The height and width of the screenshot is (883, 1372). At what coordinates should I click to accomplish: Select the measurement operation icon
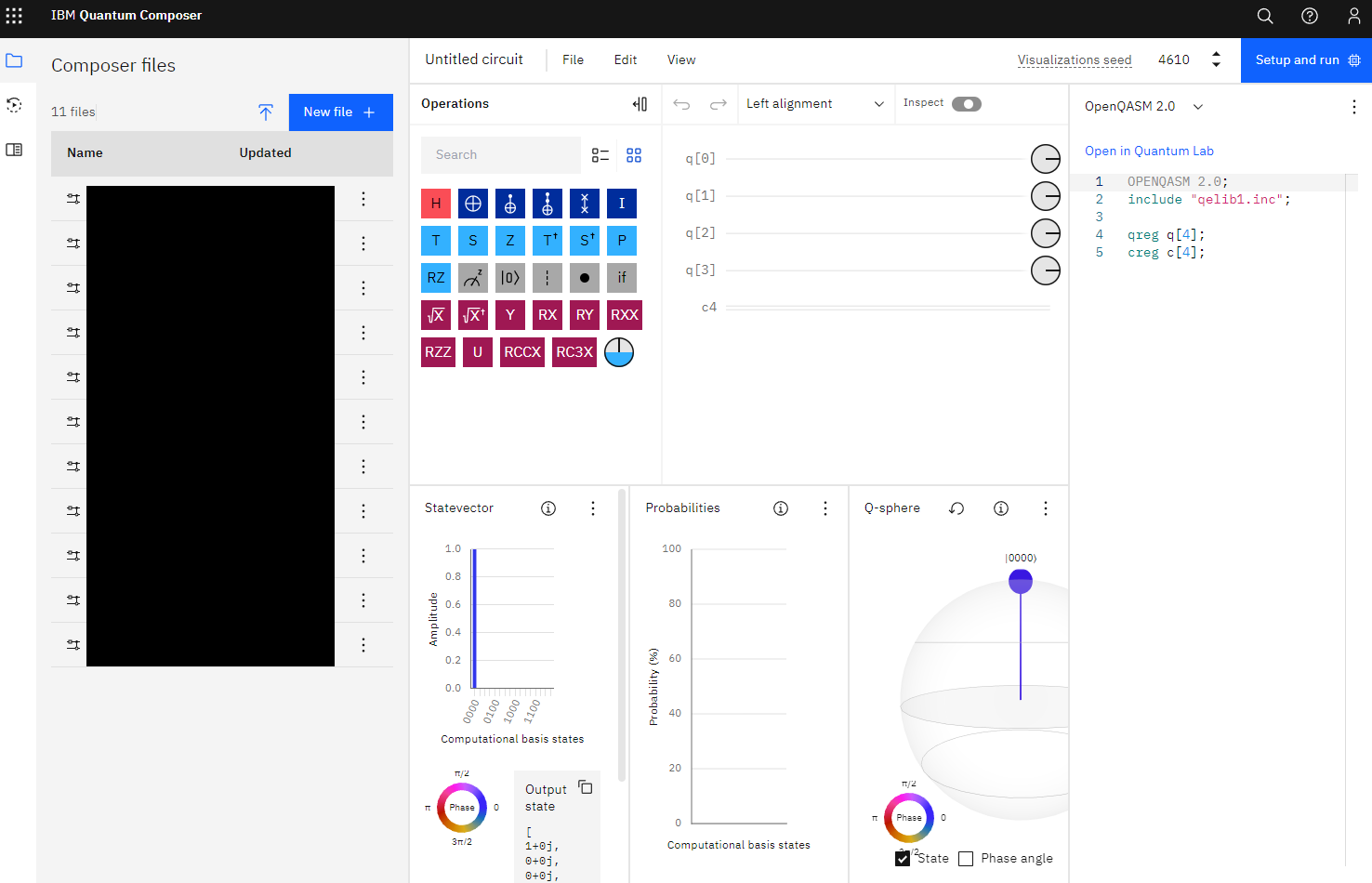pos(473,278)
